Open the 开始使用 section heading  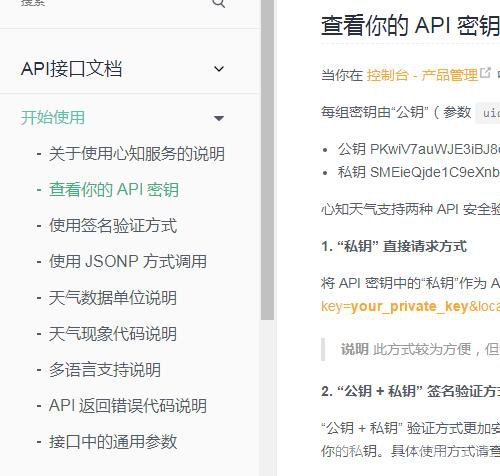pyautogui.click(x=53, y=118)
